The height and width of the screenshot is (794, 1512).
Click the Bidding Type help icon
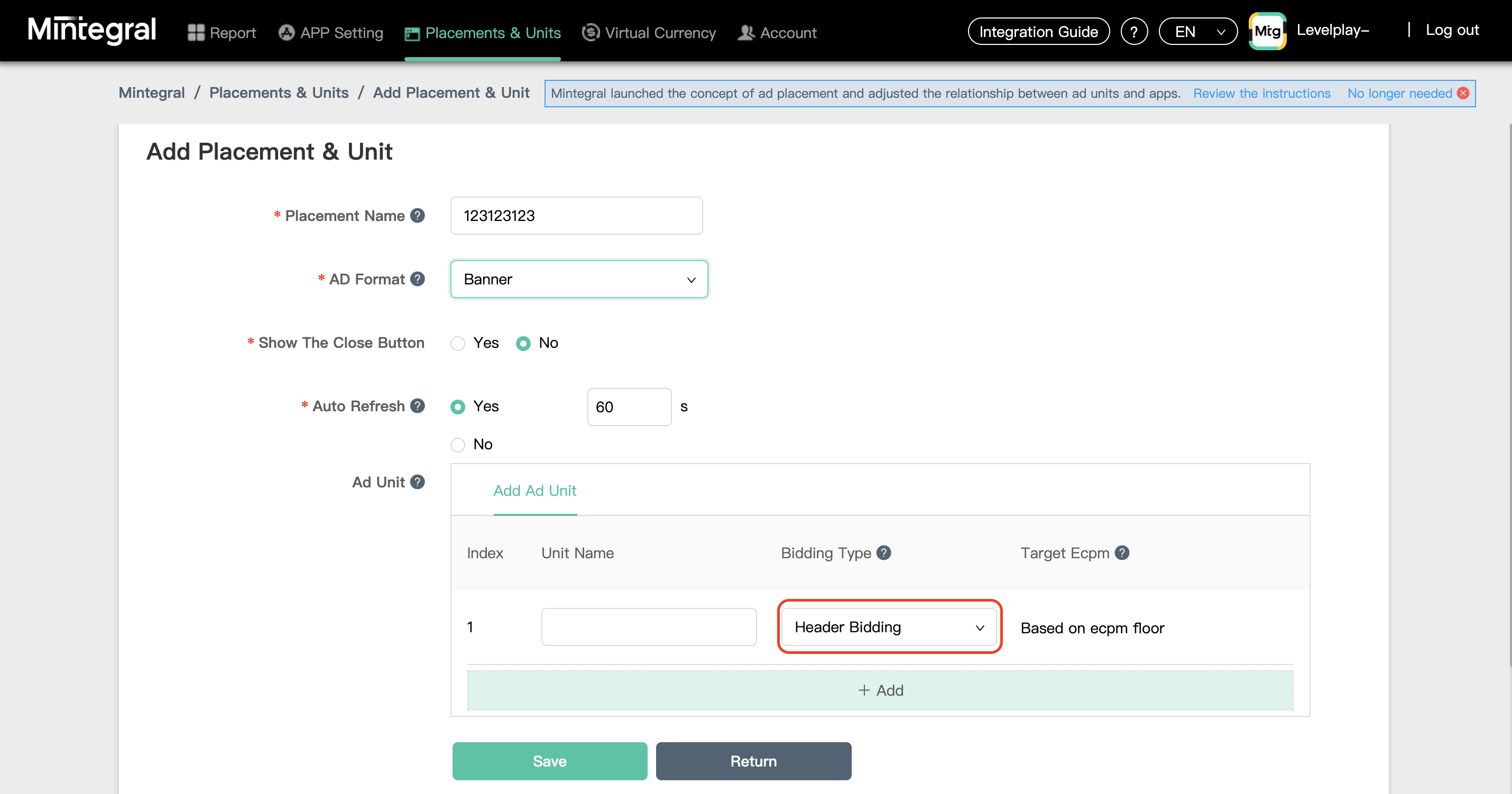coord(883,553)
